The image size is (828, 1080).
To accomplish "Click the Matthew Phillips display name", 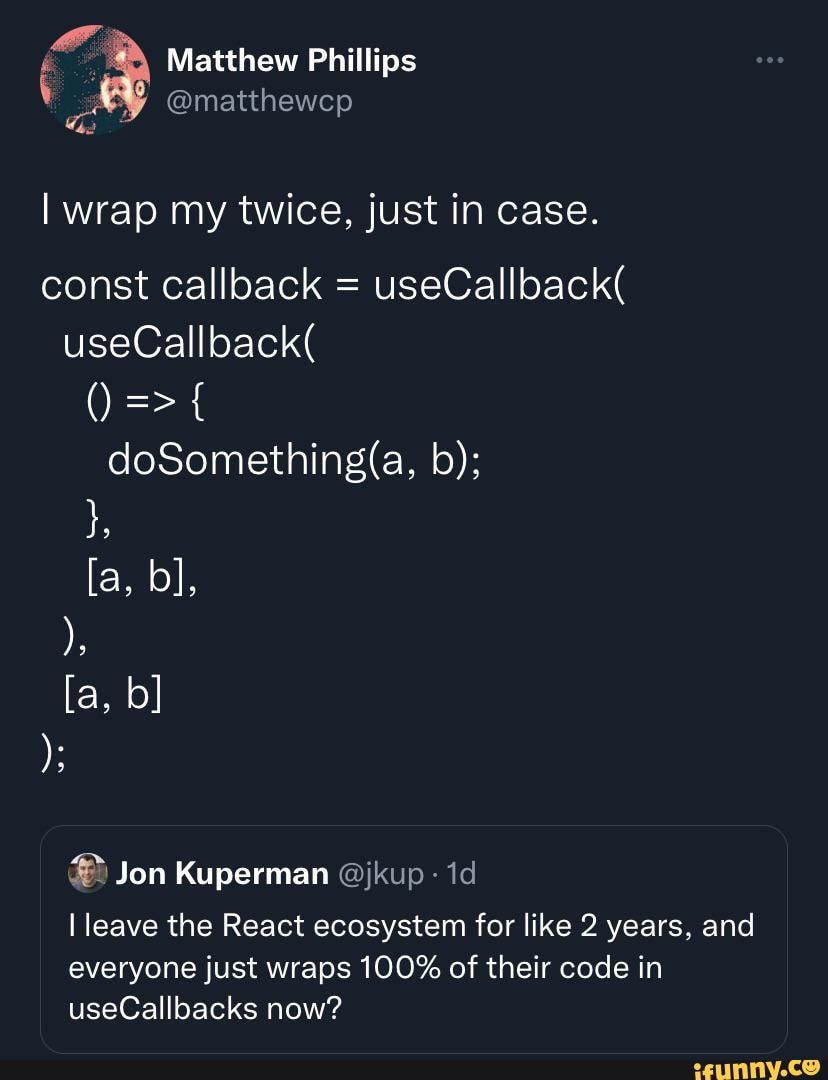I will click(x=291, y=60).
